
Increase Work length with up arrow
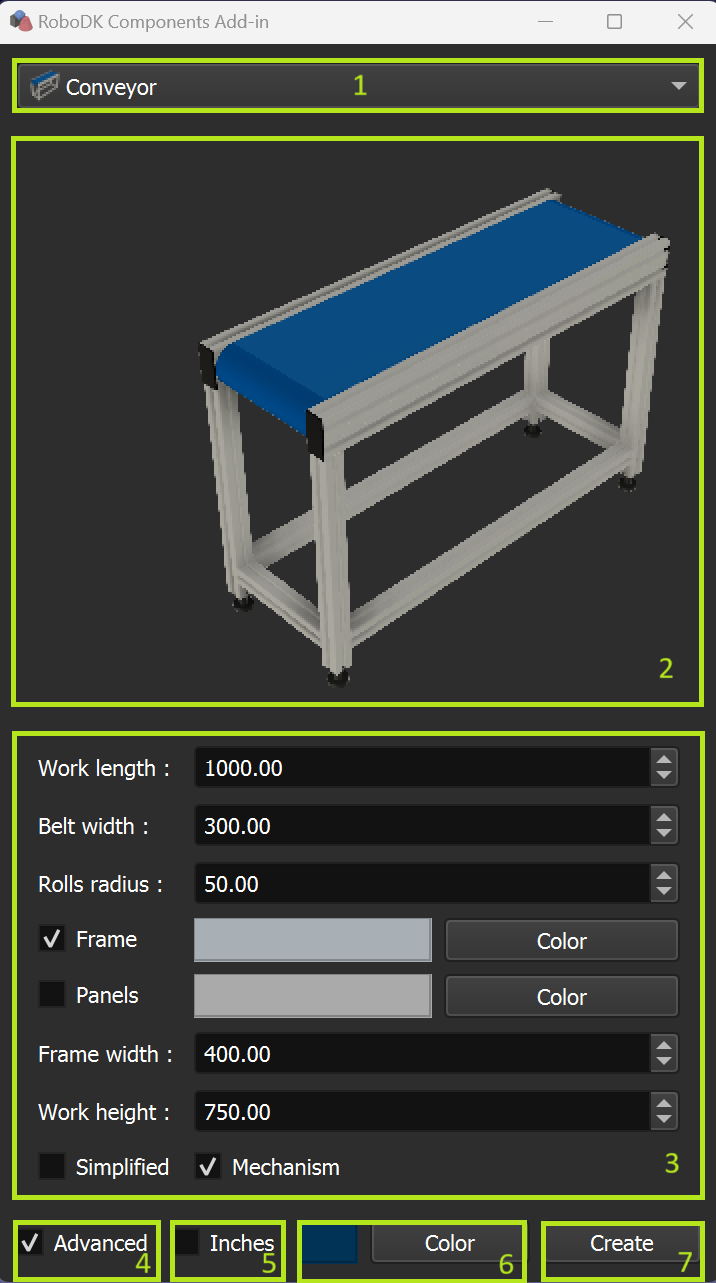pos(664,759)
